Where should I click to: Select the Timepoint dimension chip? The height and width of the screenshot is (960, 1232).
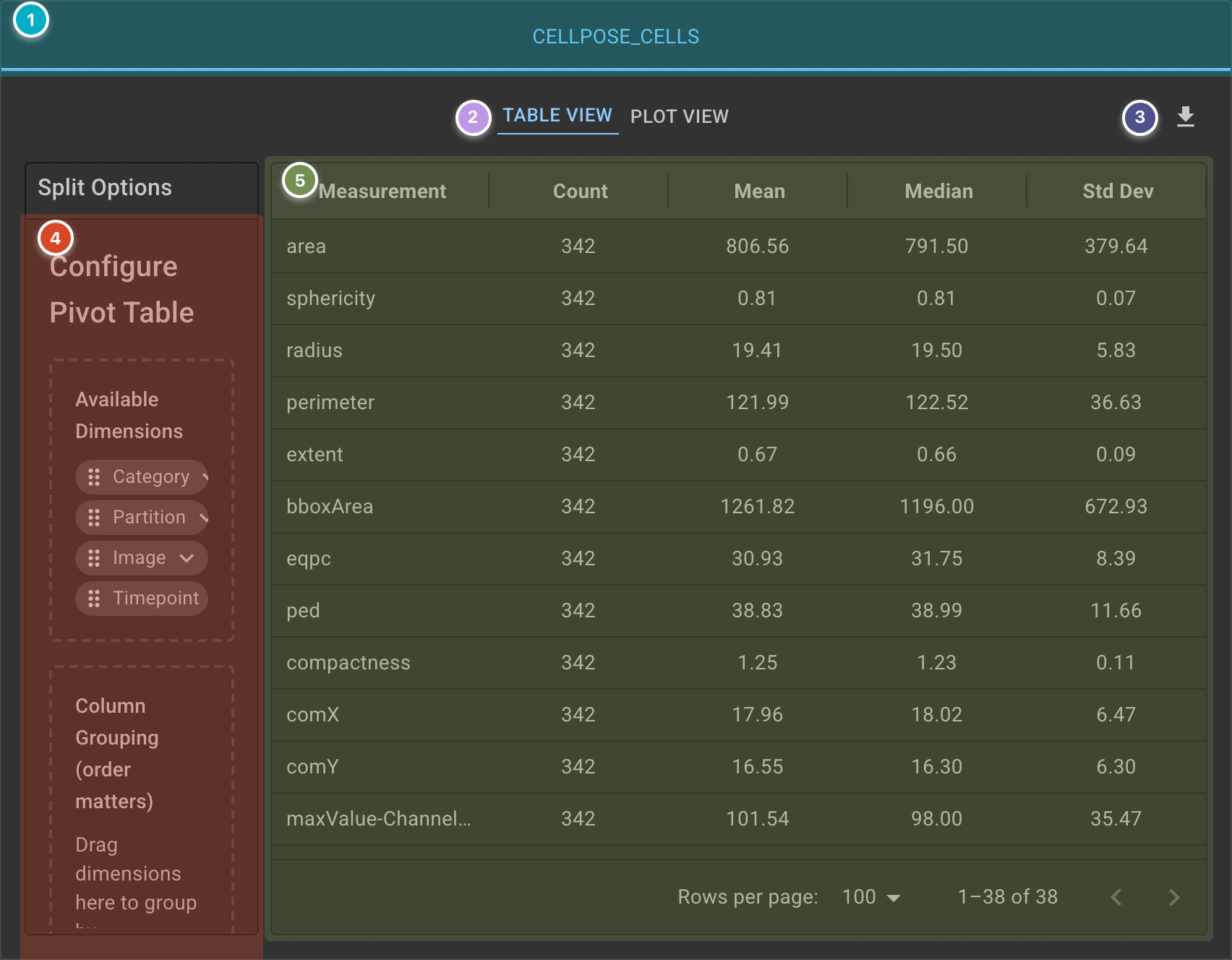(142, 599)
